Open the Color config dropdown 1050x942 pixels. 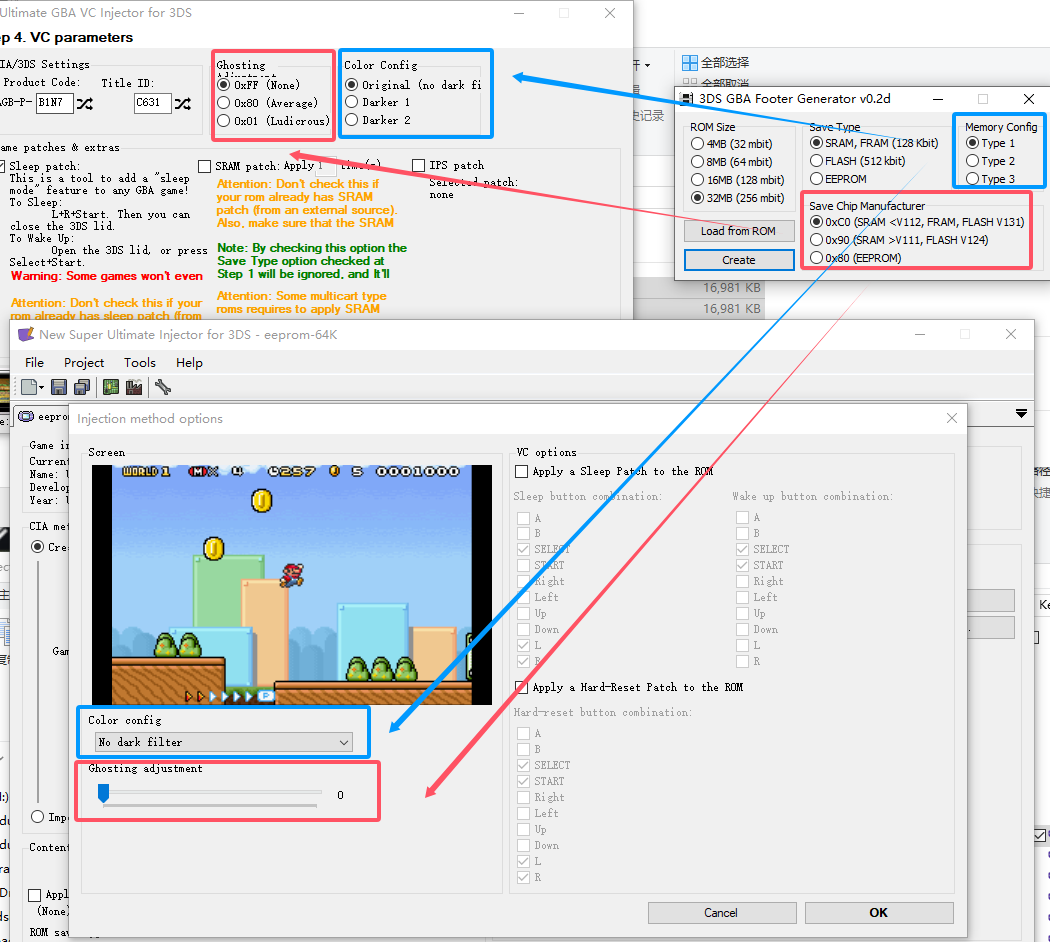224,742
